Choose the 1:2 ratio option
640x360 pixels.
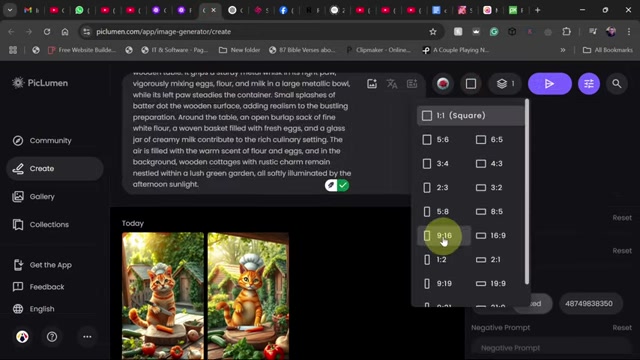[x=435, y=260]
